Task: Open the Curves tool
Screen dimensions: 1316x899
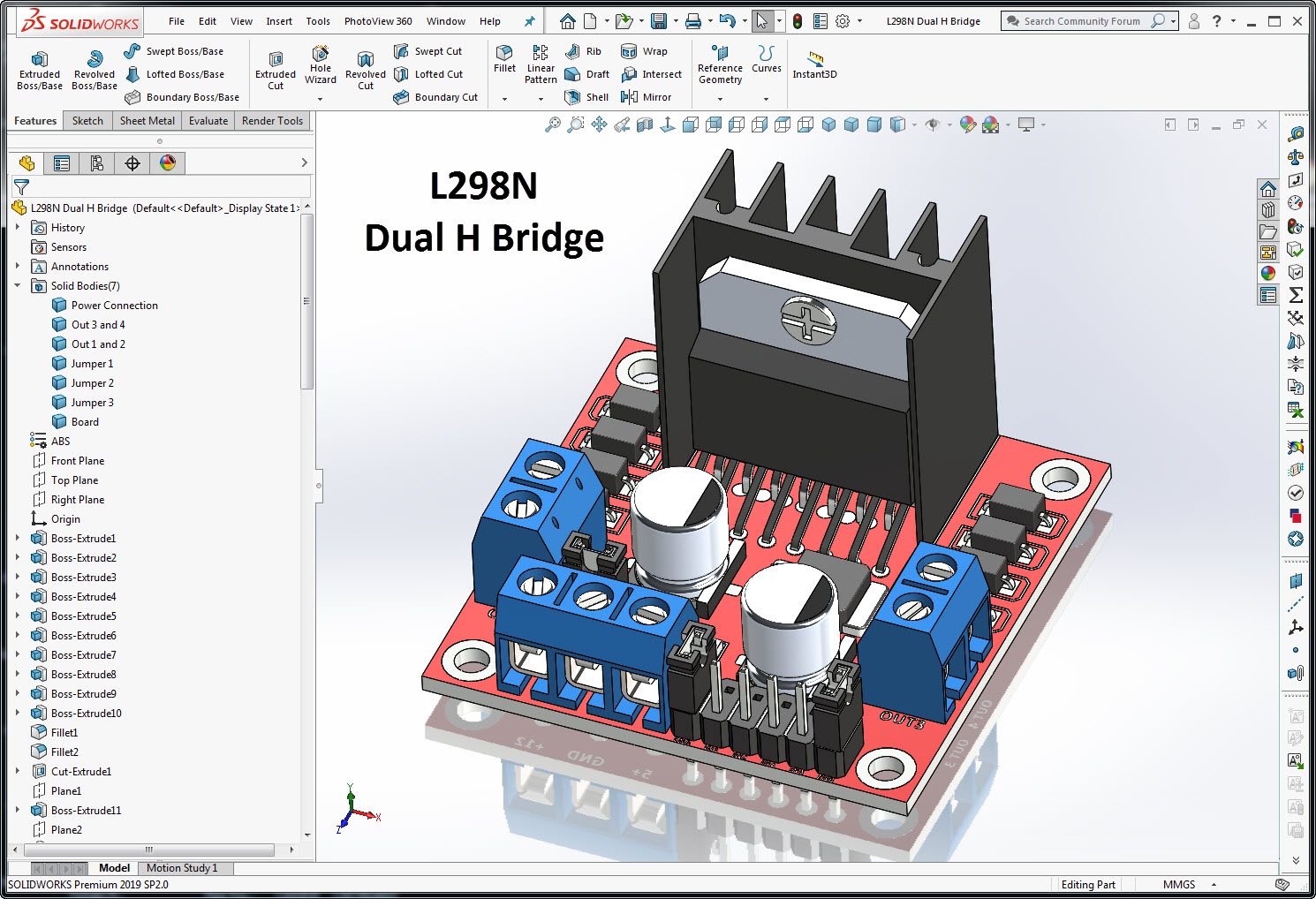Action: point(766,58)
